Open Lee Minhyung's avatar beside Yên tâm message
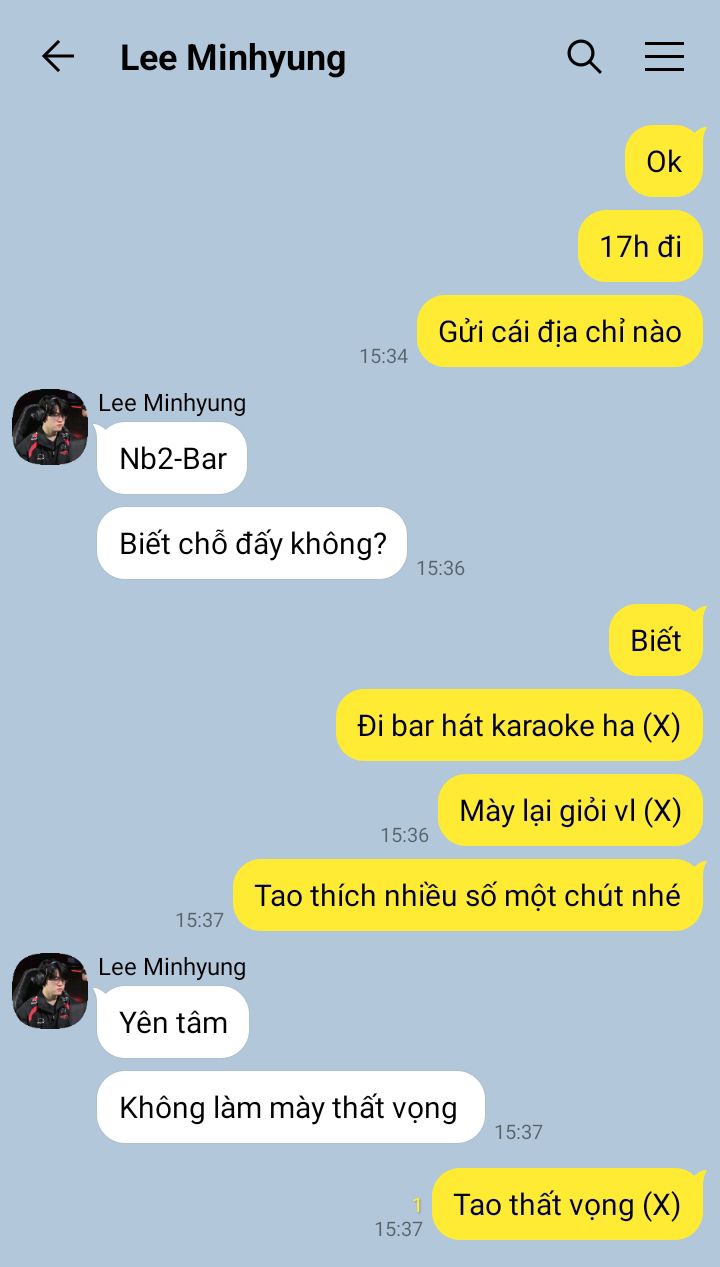The image size is (720, 1267). point(50,991)
